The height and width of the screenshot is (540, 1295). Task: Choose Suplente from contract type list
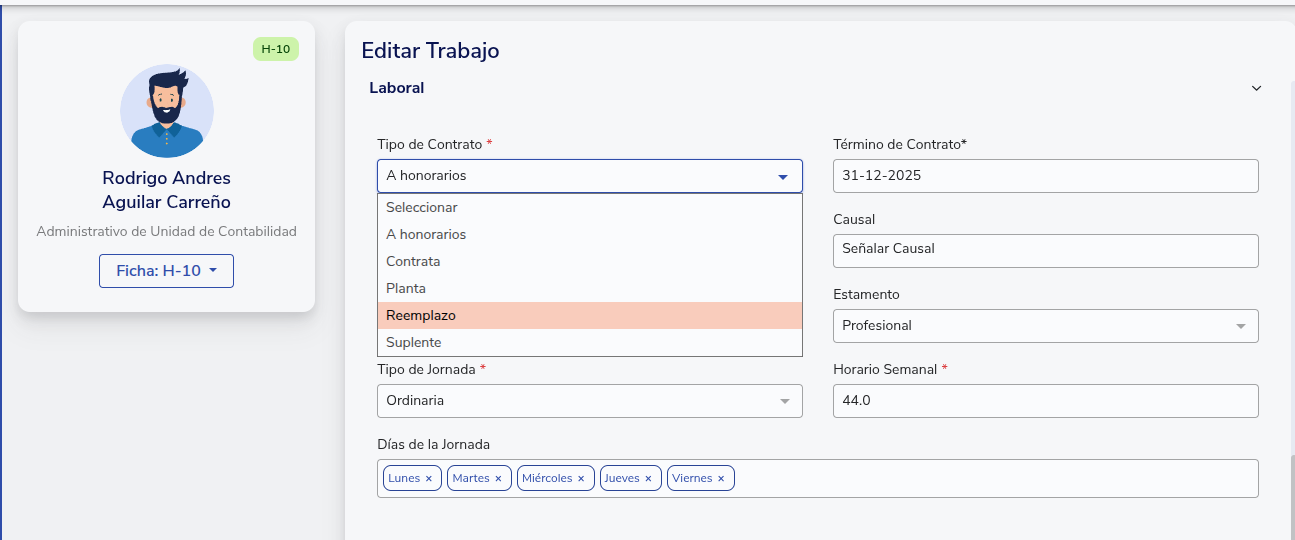click(x=589, y=342)
